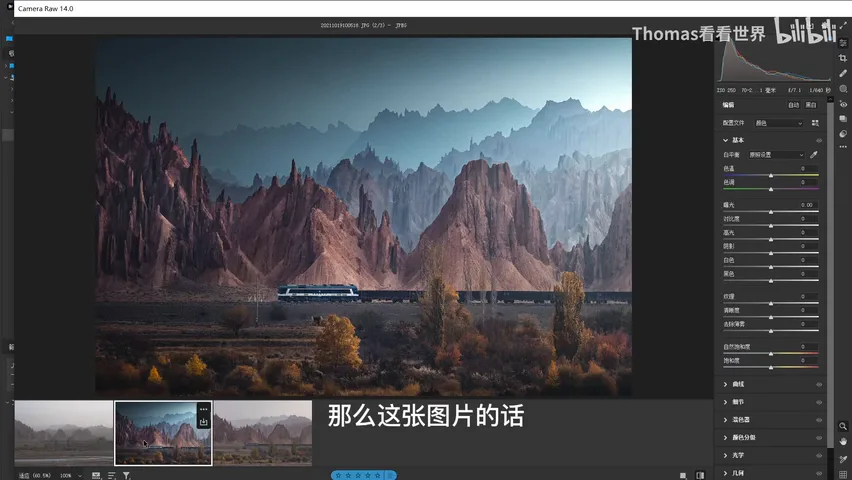Open the 白平衡 white balance dropdown

[776, 155]
